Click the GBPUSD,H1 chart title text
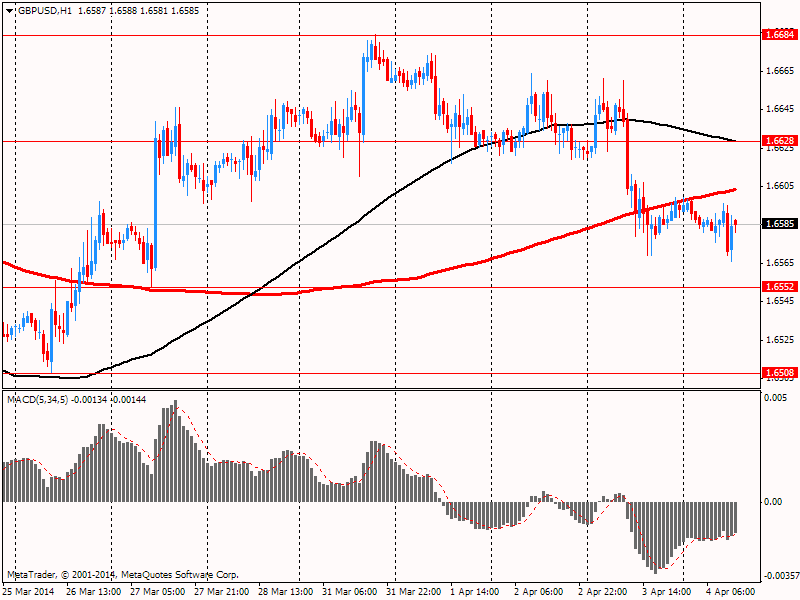The height and width of the screenshot is (600, 800). (x=45, y=11)
